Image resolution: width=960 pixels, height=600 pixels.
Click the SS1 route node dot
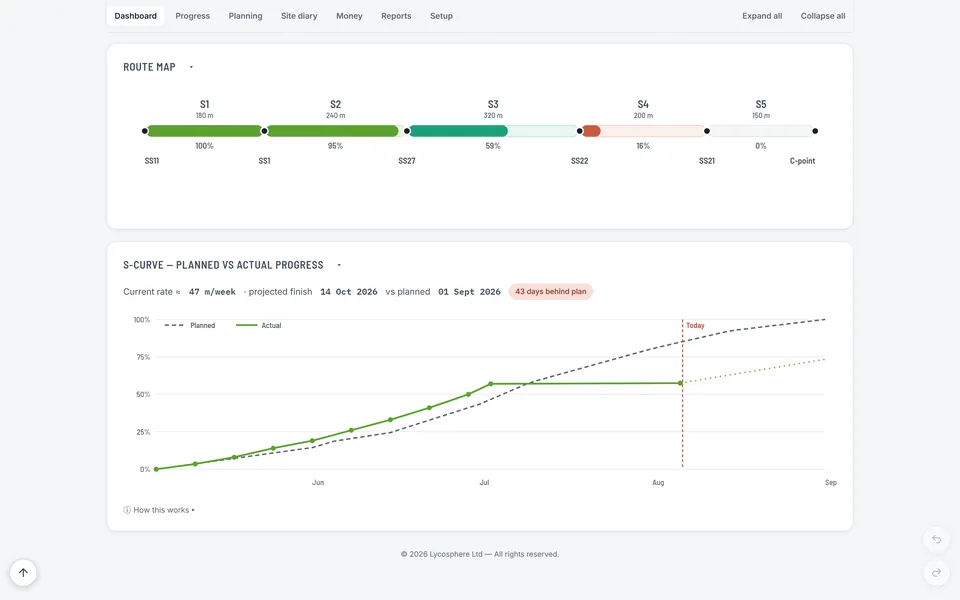coord(264,131)
